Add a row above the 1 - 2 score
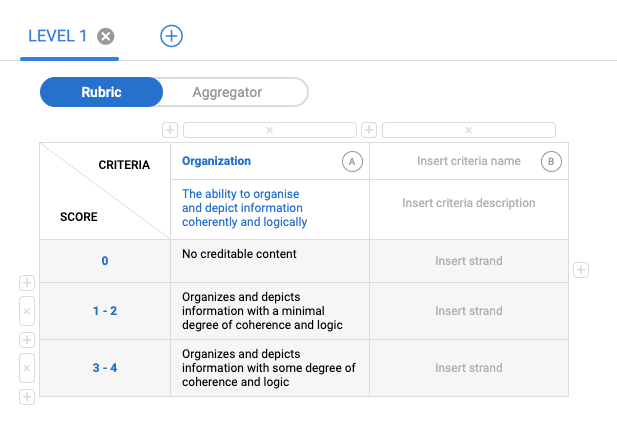Image resolution: width=617 pixels, height=422 pixels. coord(27,284)
